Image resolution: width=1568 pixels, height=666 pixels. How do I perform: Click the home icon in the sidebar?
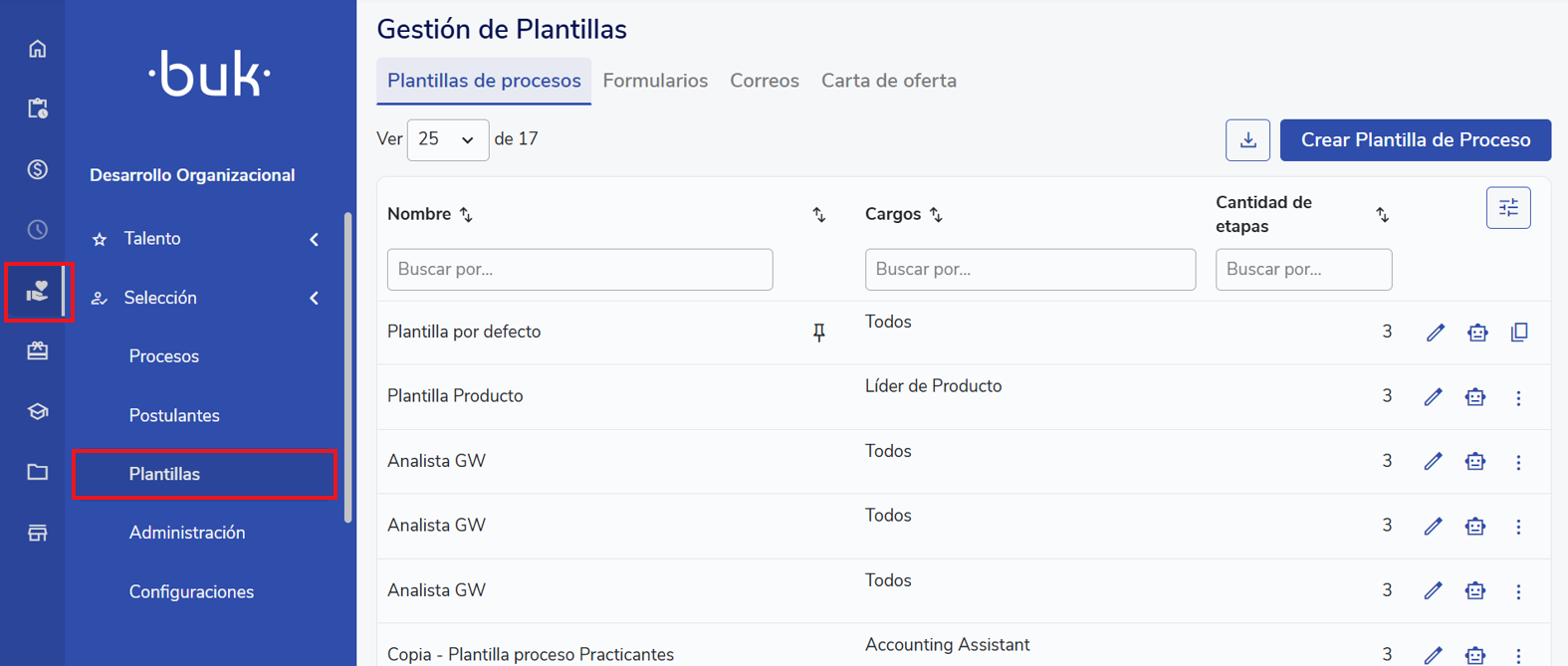(x=37, y=49)
